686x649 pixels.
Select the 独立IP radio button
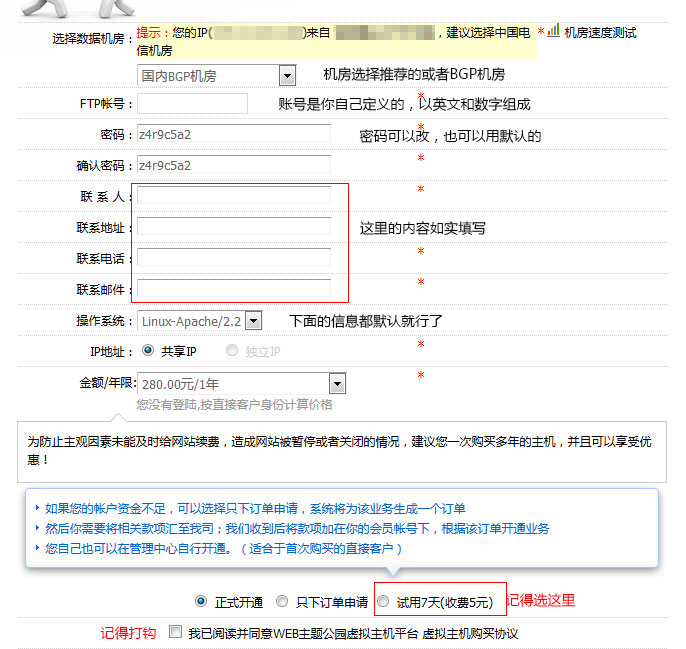(x=232, y=351)
